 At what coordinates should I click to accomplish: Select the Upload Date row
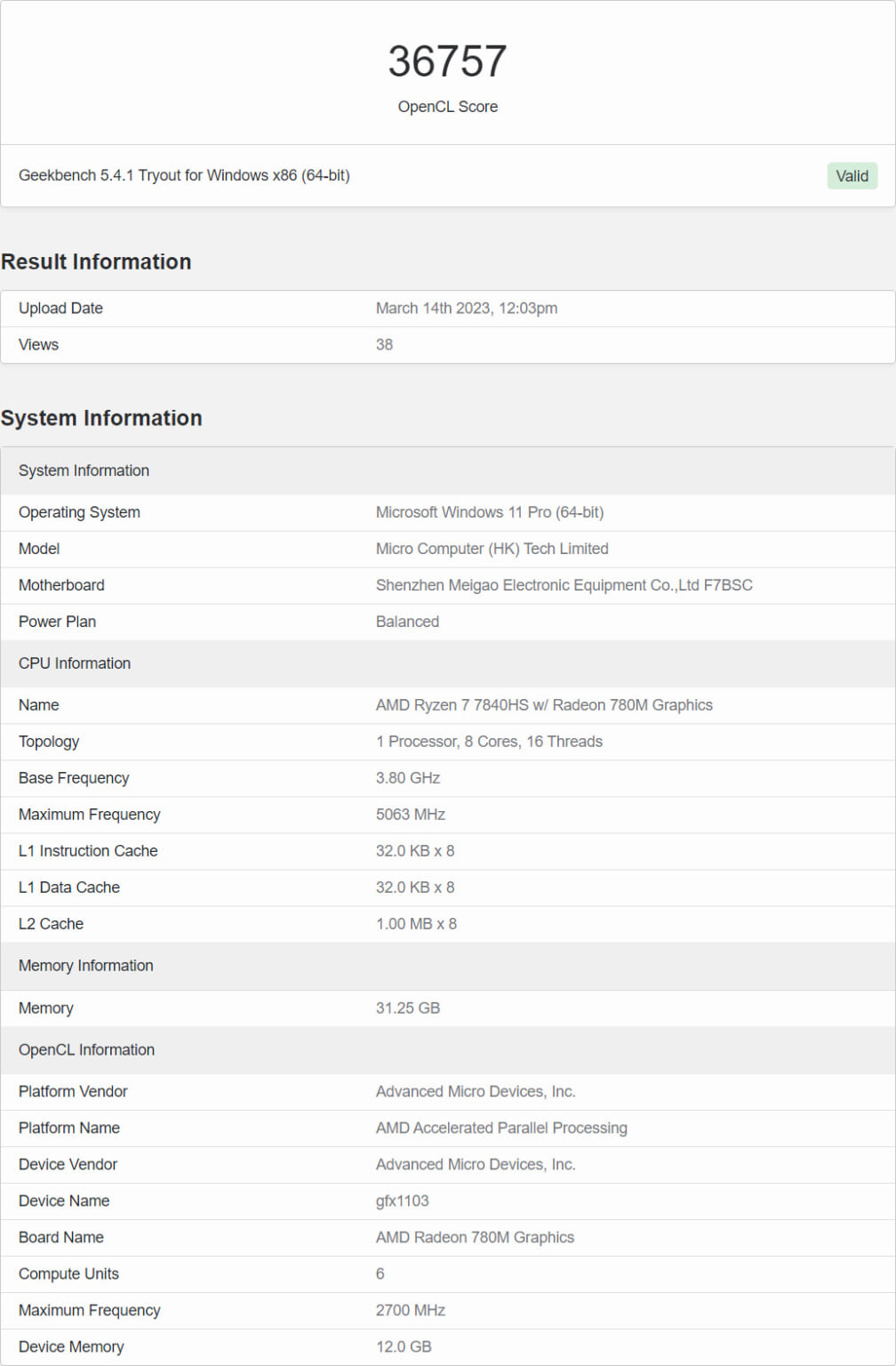pyautogui.click(x=60, y=308)
